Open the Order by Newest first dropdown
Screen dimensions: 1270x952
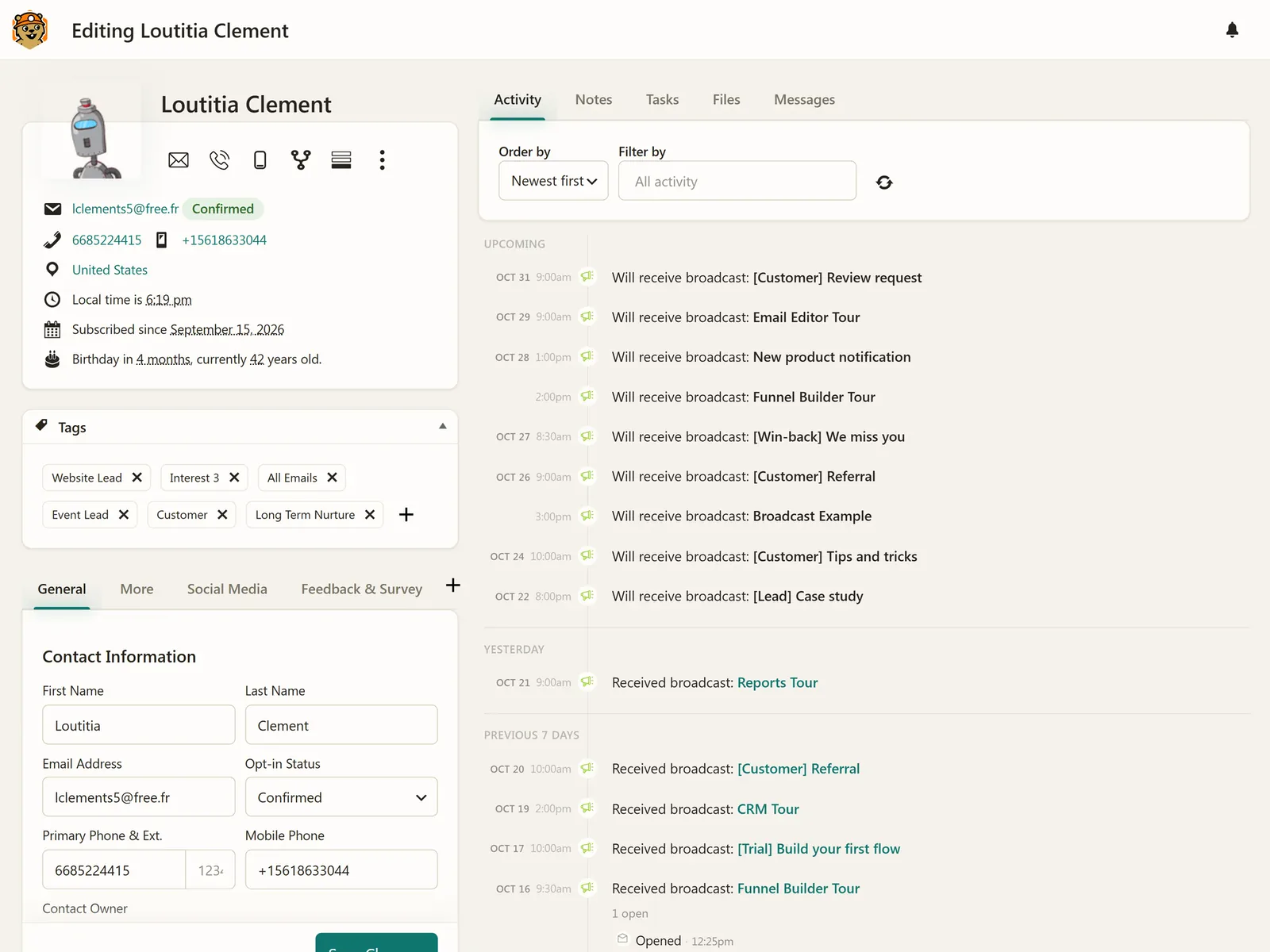[x=553, y=181]
